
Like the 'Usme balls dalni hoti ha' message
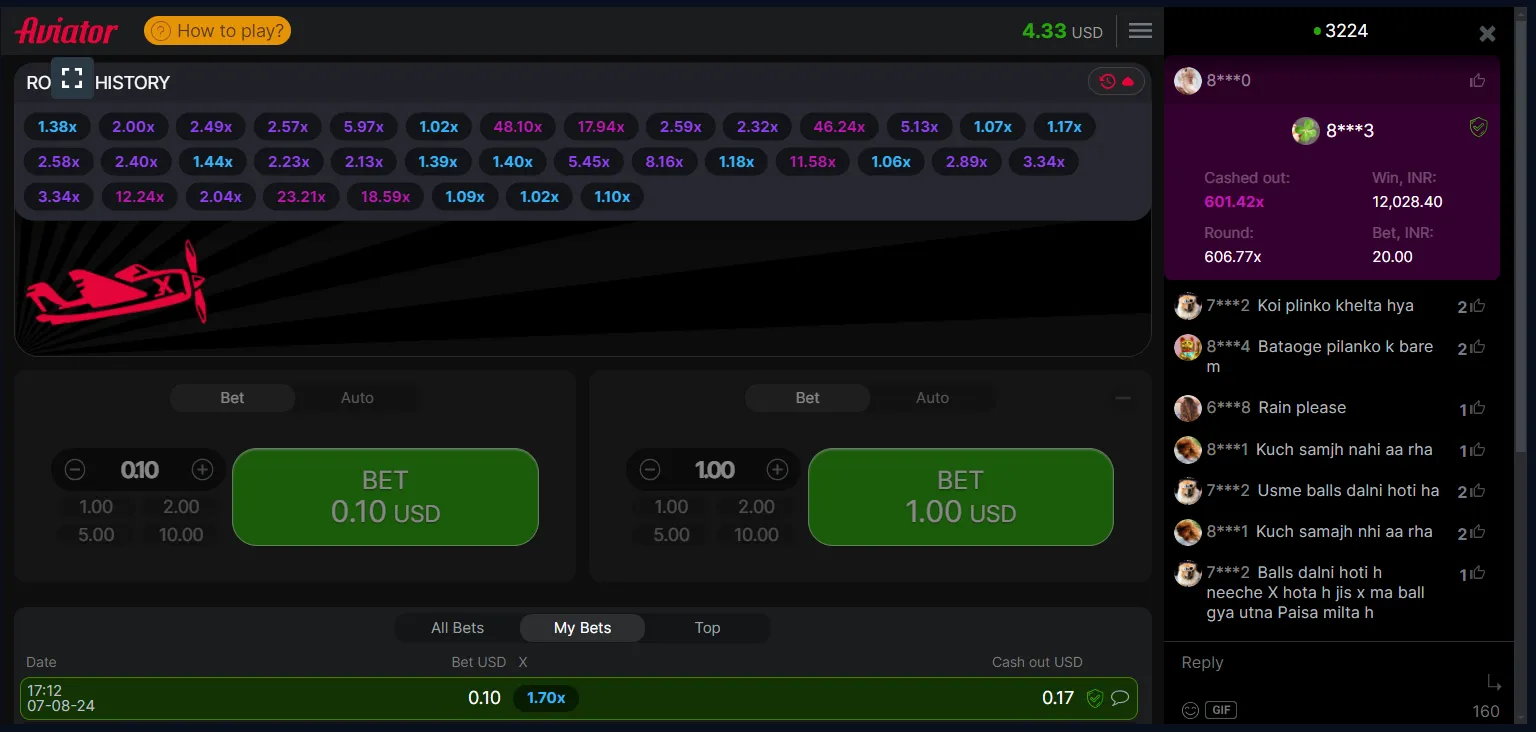(1477, 492)
